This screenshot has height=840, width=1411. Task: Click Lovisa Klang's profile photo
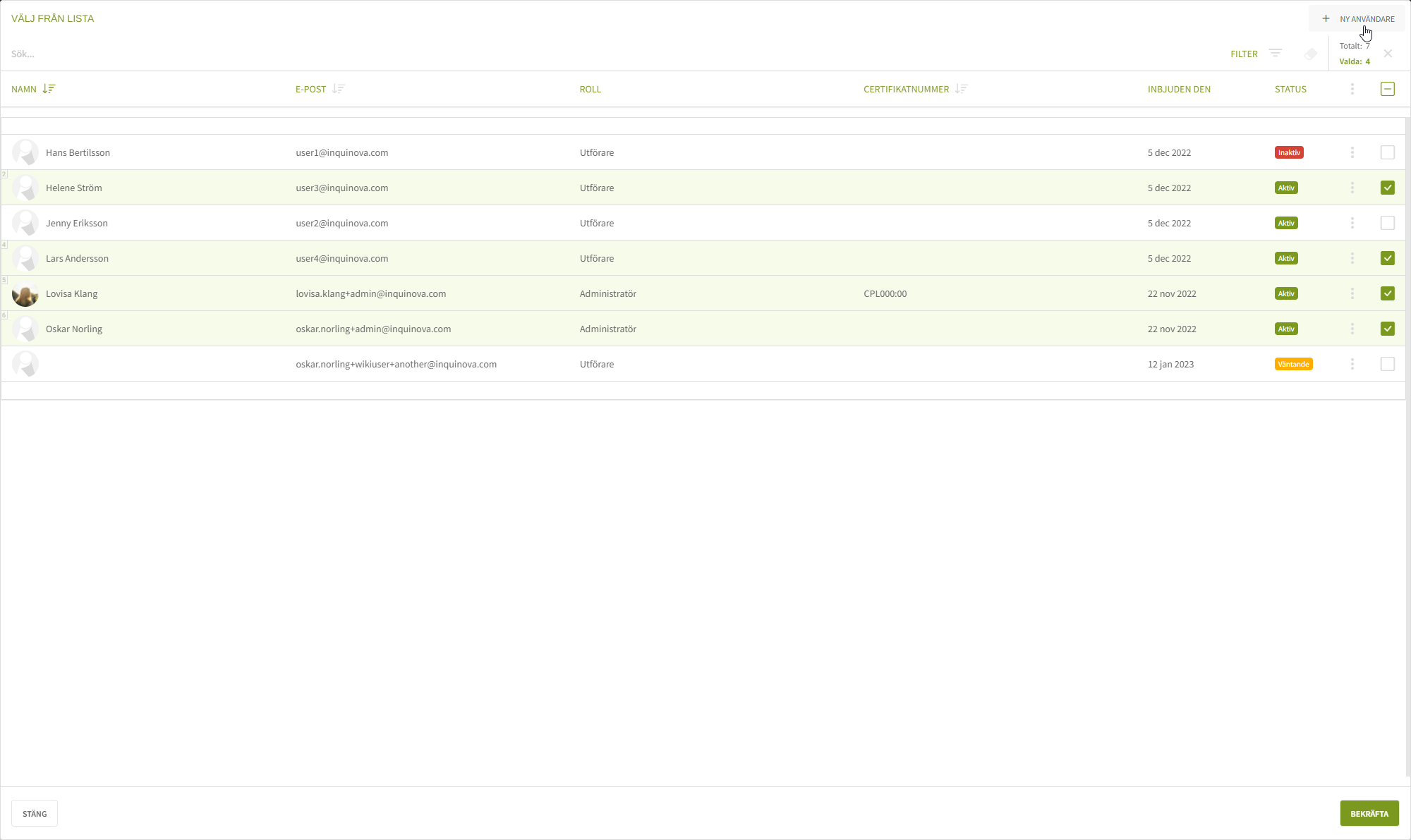[x=25, y=293]
